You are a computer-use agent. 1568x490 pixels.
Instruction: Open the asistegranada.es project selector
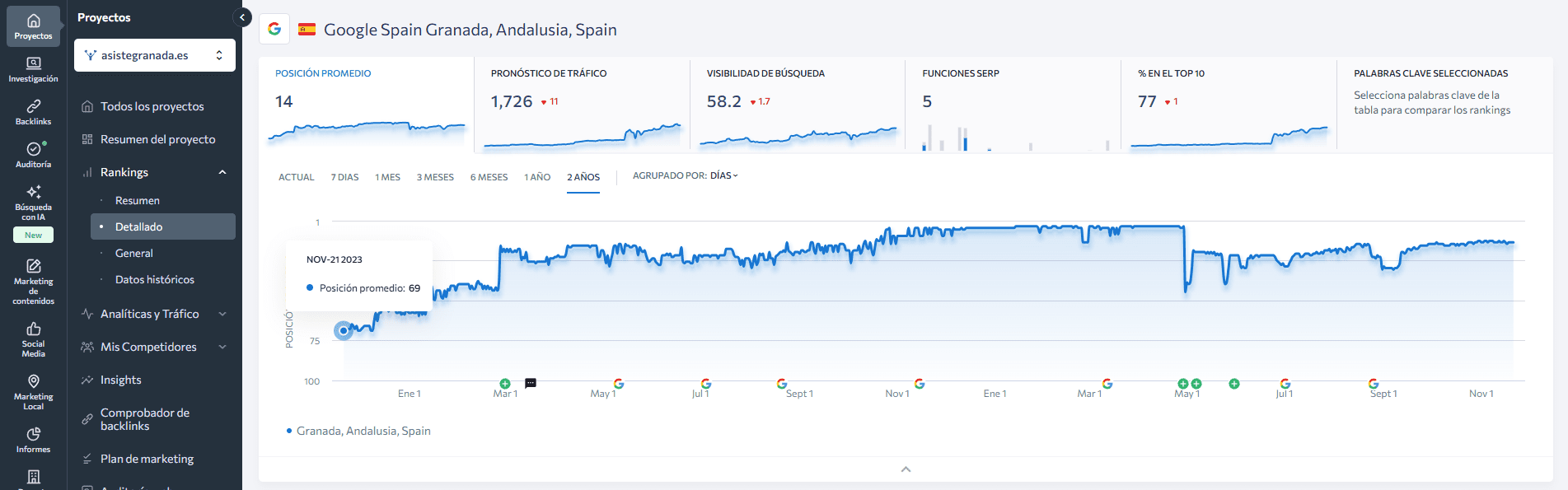click(x=154, y=55)
